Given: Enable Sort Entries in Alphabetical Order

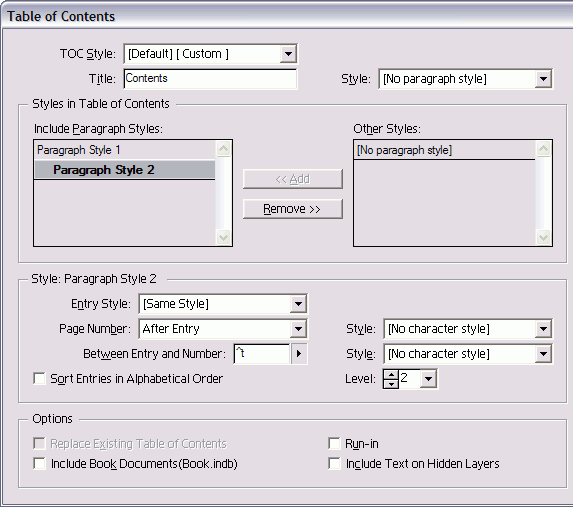Looking at the screenshot, I should (39, 379).
